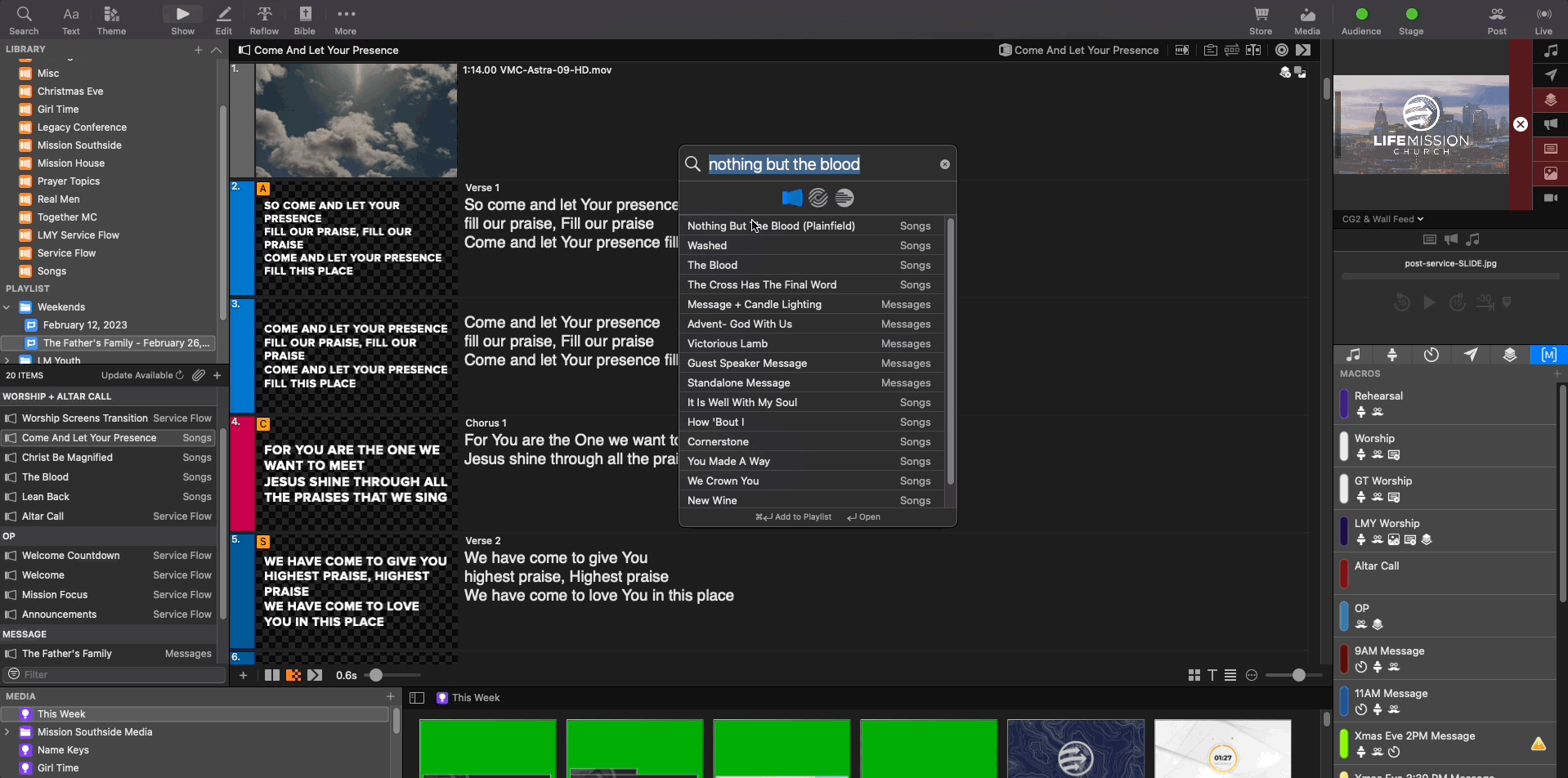Screen dimensions: 1568x778
Task: Click Add to Playlist in search popup
Action: click(x=793, y=517)
